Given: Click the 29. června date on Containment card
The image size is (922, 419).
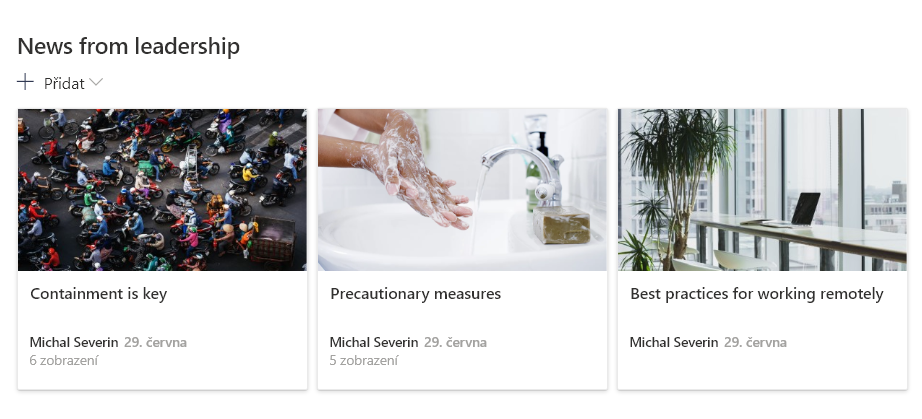Looking at the screenshot, I should click(155, 342).
